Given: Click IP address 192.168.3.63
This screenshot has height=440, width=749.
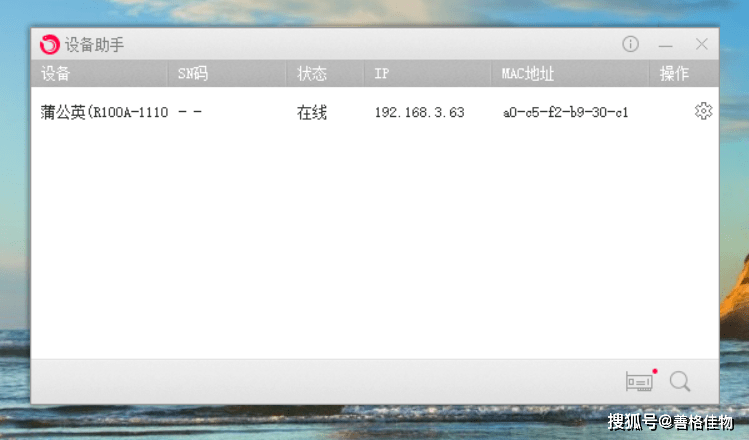Looking at the screenshot, I should click(x=419, y=112).
